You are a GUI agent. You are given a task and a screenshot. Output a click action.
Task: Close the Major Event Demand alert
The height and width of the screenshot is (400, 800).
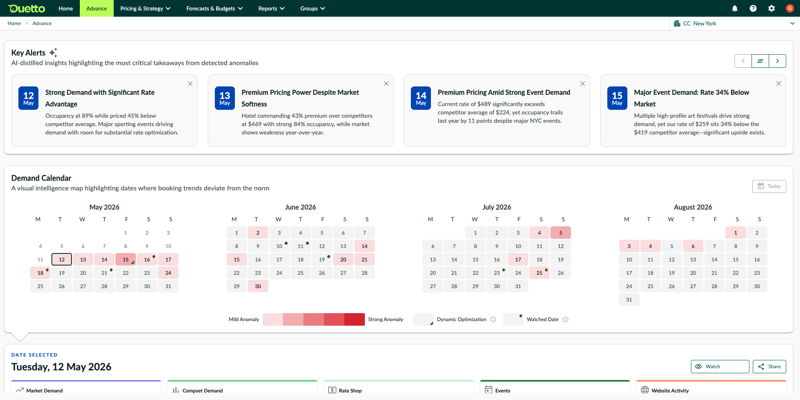(779, 84)
